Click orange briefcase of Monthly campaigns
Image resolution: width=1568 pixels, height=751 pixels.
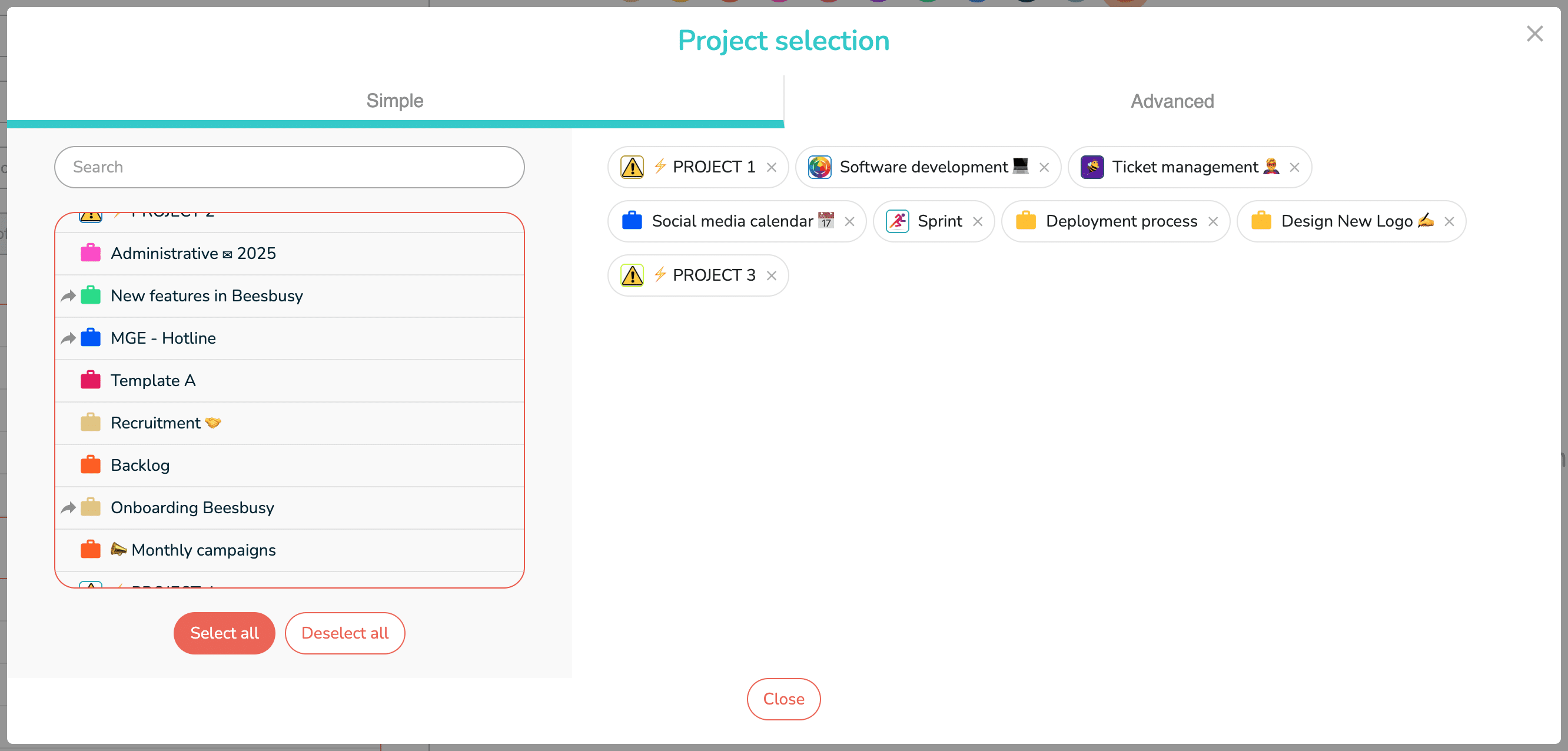91,549
